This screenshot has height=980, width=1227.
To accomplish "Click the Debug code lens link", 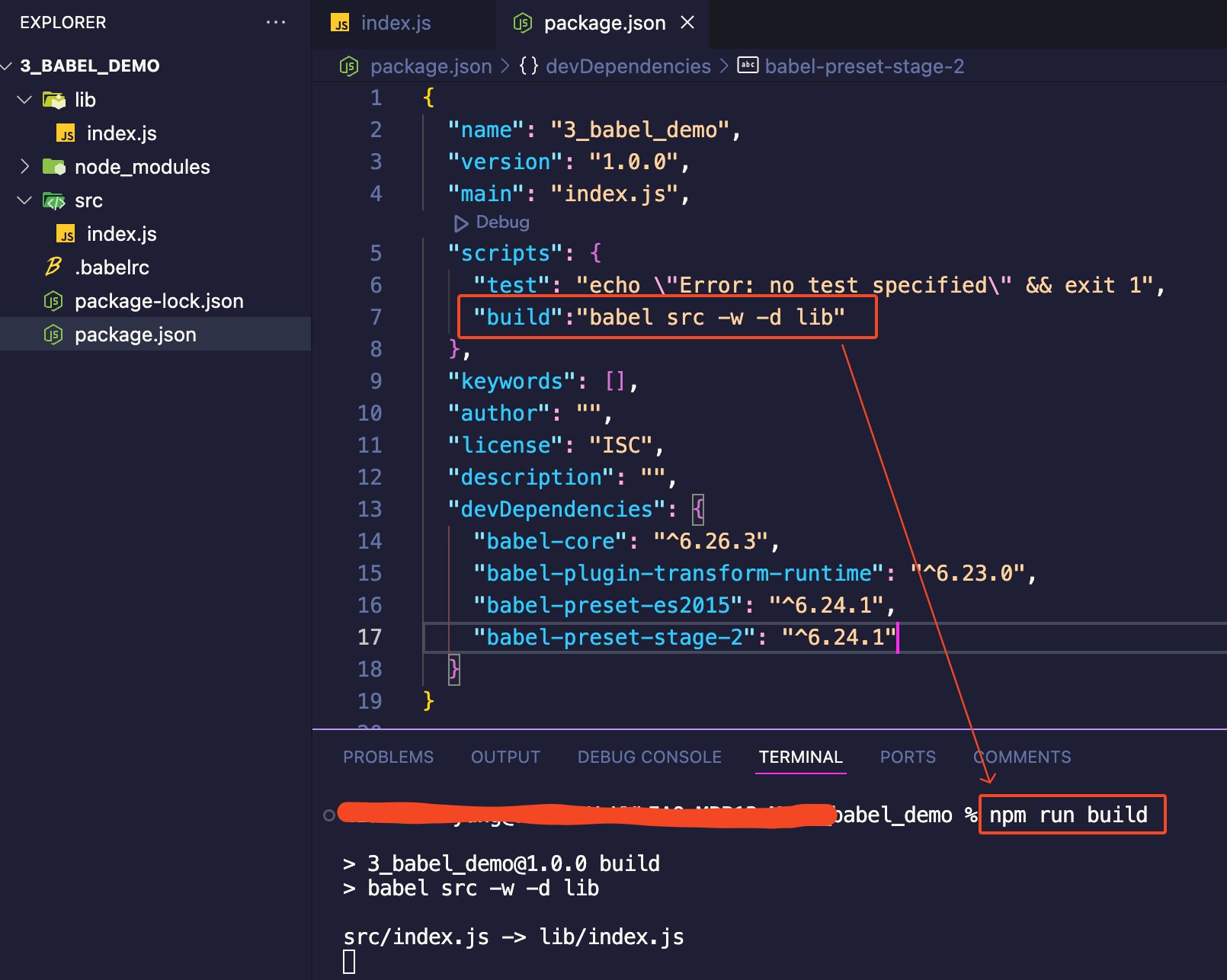I will click(501, 223).
